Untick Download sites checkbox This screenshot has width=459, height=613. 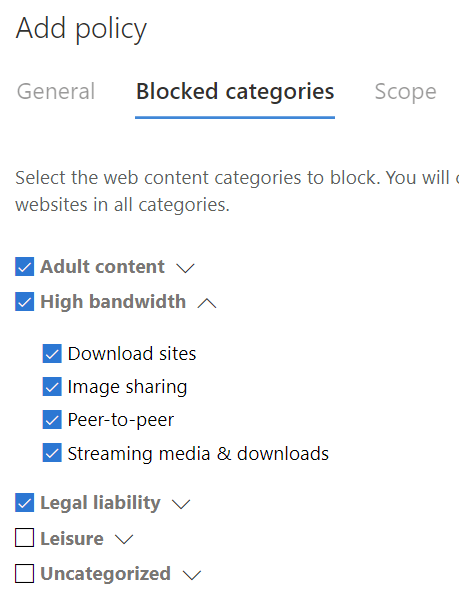pyautogui.click(x=52, y=353)
